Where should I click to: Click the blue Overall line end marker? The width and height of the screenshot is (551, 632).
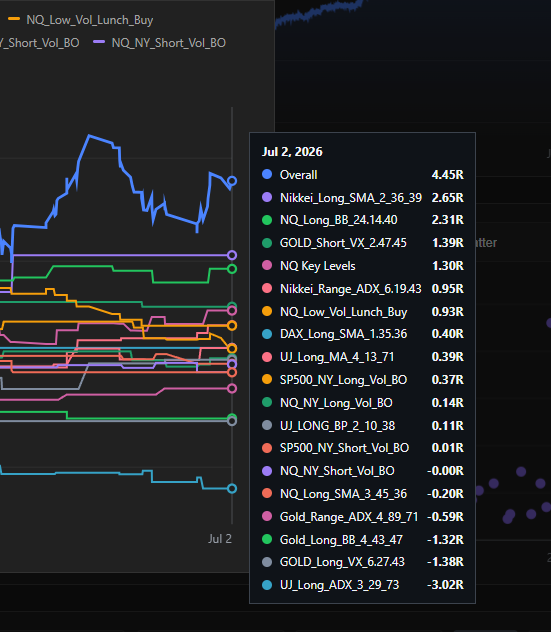(x=232, y=181)
